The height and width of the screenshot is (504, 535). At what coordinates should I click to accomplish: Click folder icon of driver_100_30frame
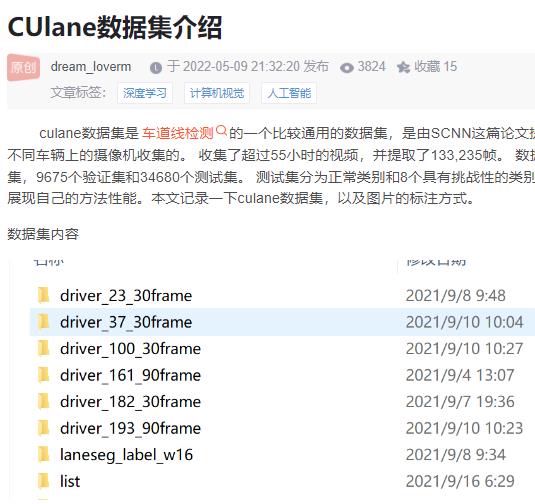pyautogui.click(x=44, y=348)
